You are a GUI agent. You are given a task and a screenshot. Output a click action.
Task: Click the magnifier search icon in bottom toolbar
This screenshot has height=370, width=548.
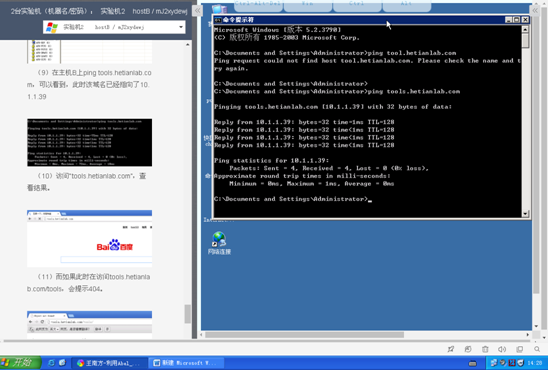click(x=537, y=349)
